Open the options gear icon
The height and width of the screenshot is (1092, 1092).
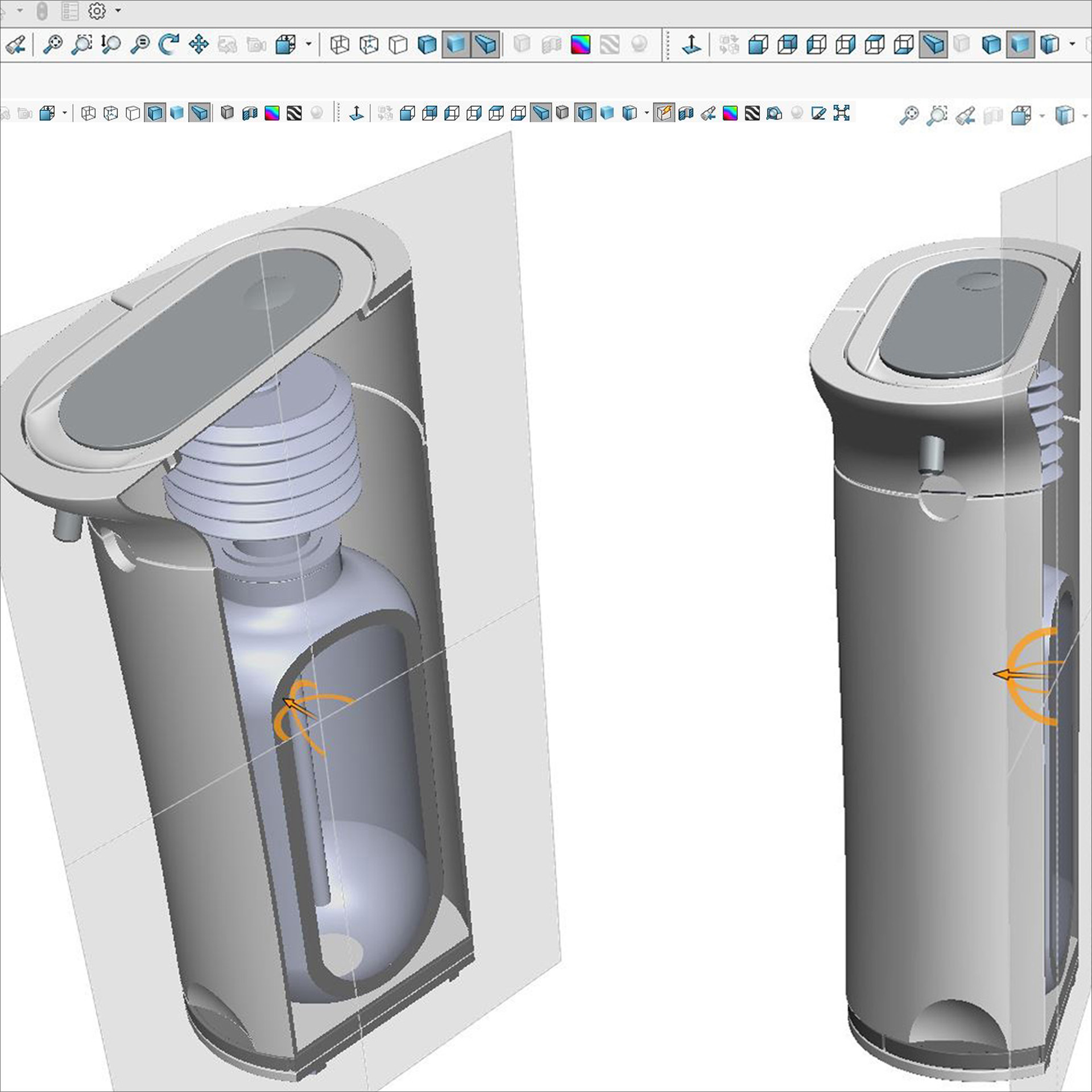pos(97,10)
